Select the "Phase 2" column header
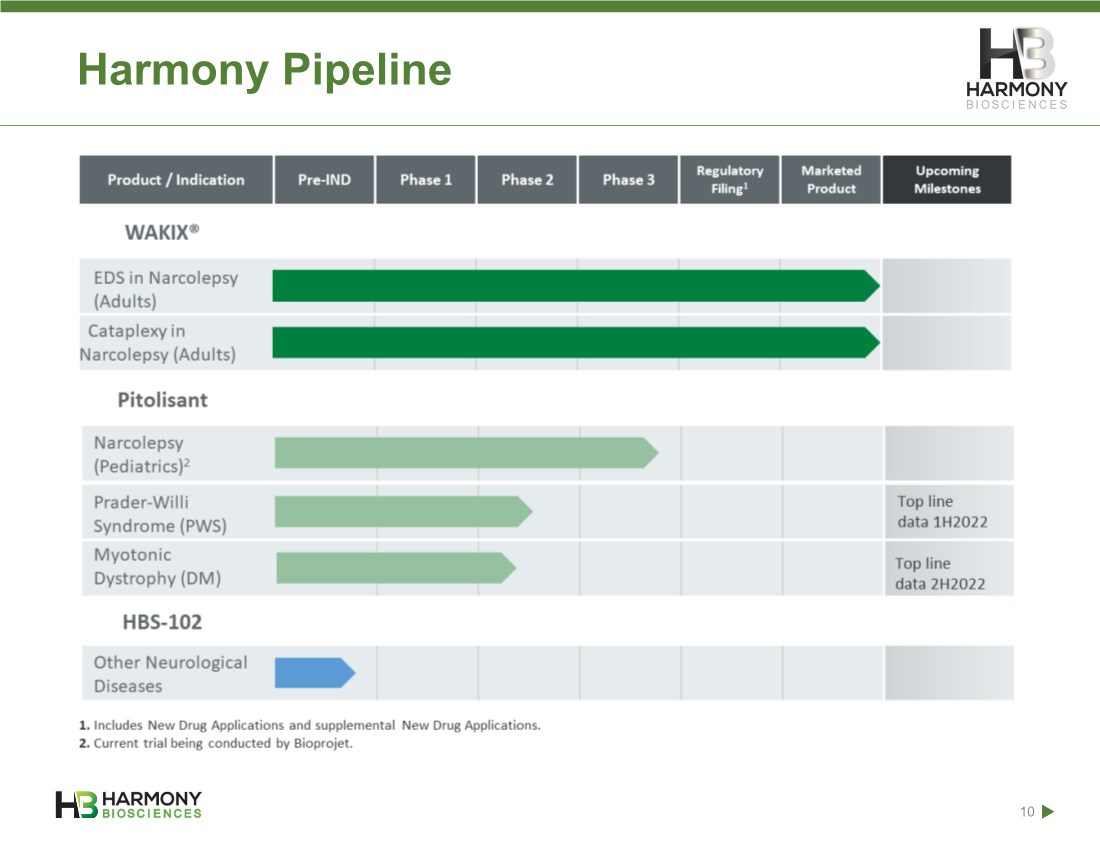The image size is (1100, 850). pyautogui.click(x=527, y=180)
